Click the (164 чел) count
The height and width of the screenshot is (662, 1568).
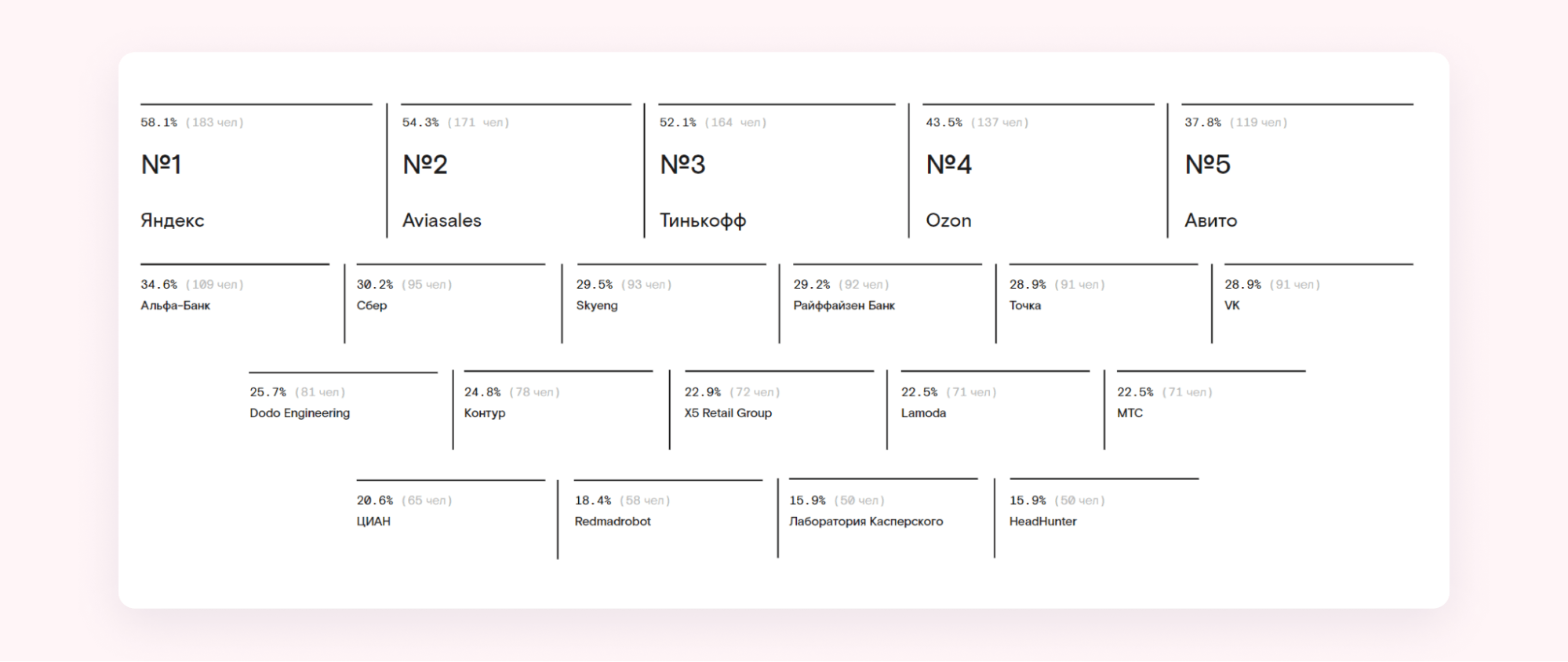click(x=736, y=122)
